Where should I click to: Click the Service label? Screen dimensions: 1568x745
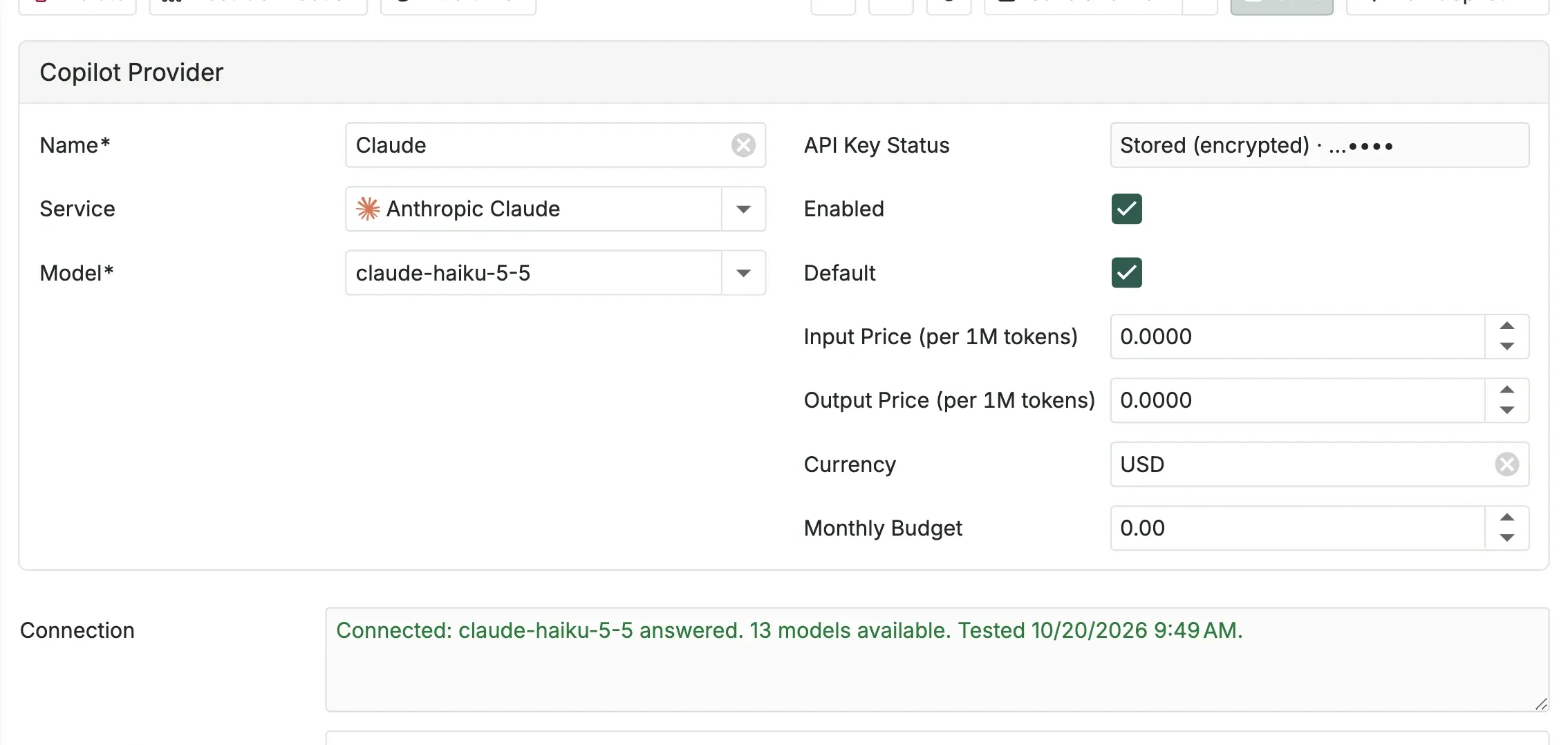point(77,209)
